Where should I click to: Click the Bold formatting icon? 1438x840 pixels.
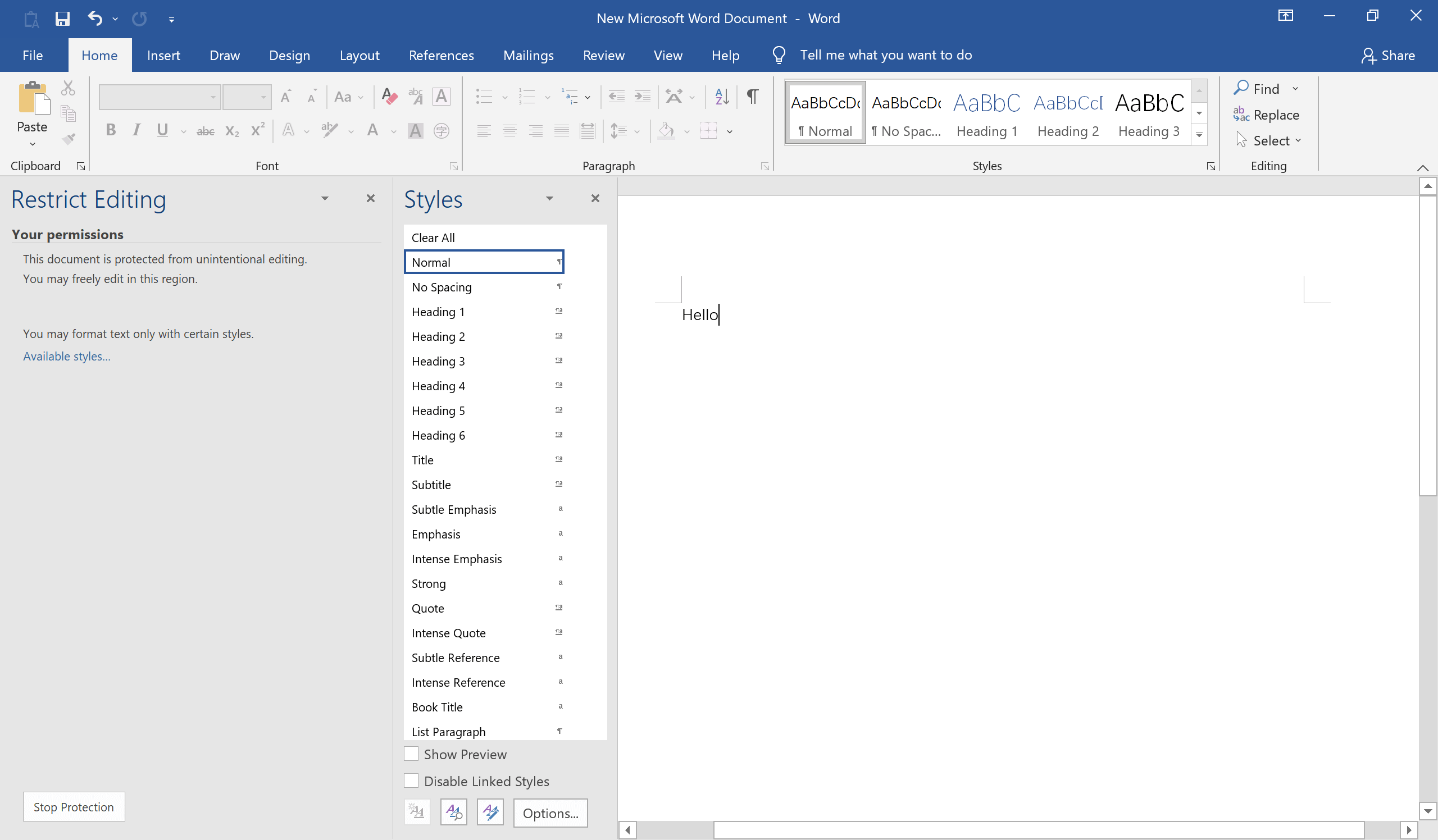(110, 130)
